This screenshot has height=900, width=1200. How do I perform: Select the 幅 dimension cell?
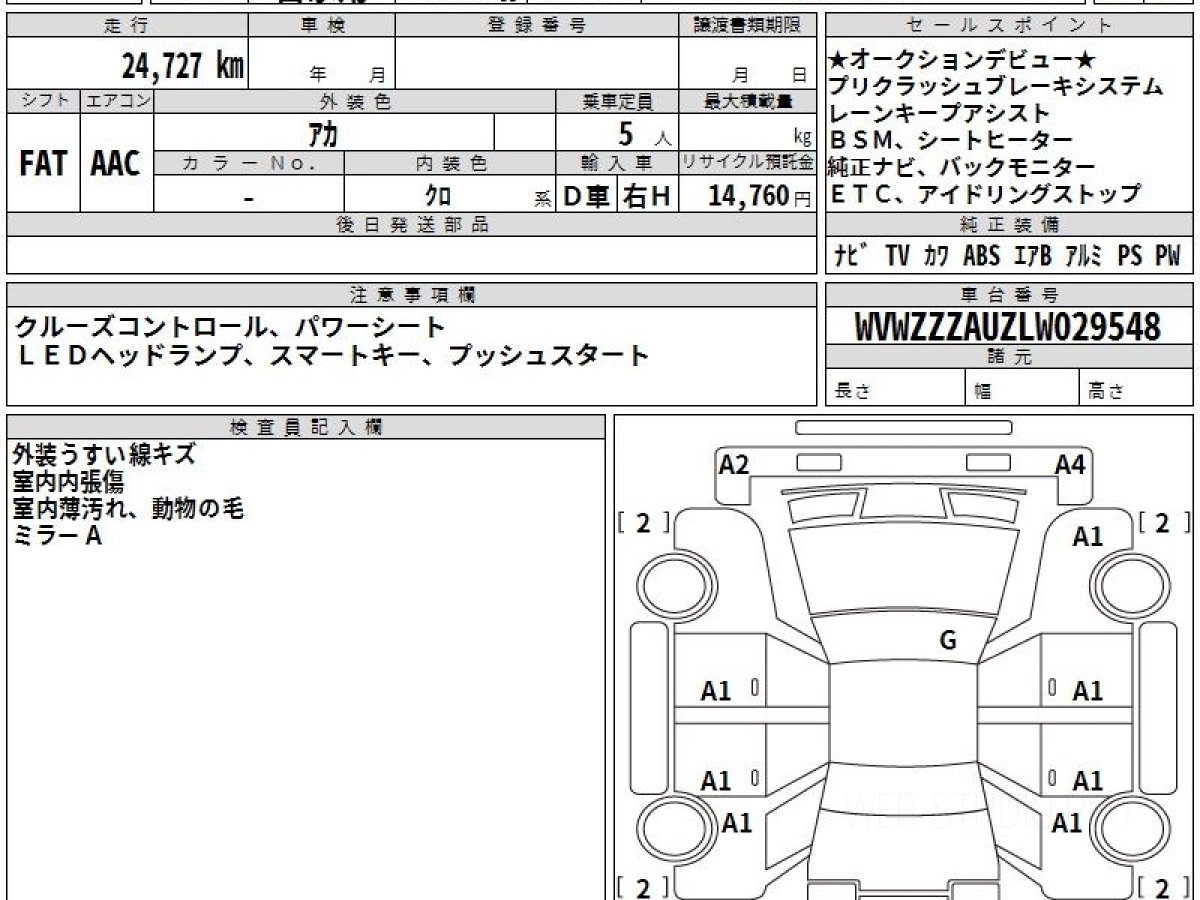[1022, 388]
